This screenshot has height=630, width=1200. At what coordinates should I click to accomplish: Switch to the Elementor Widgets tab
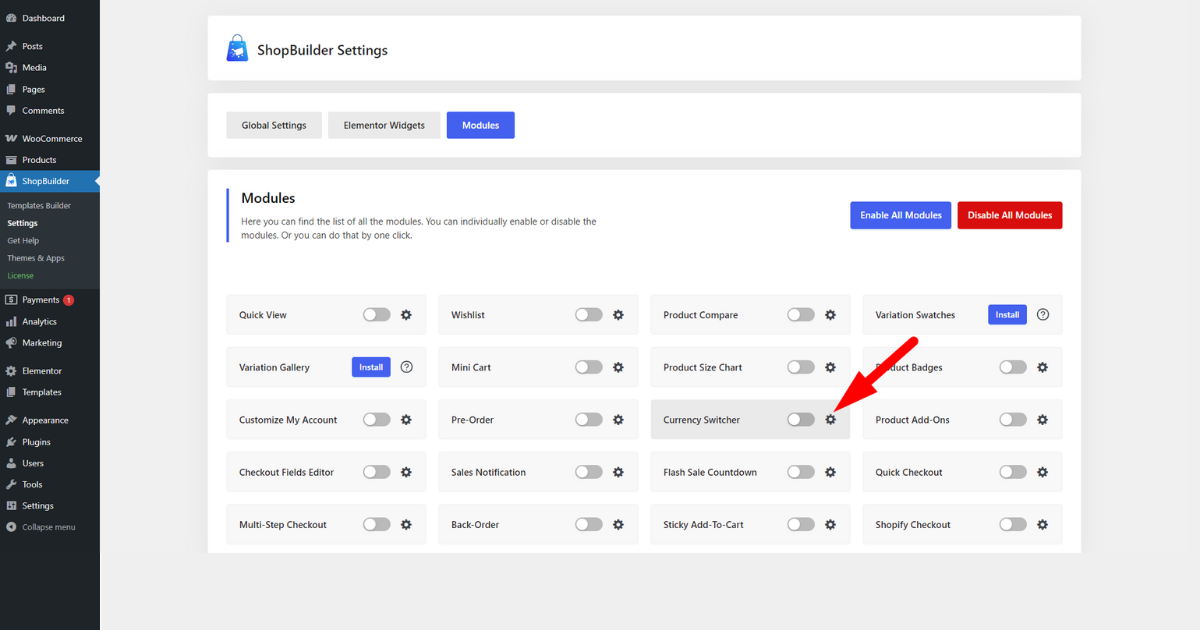tap(384, 125)
